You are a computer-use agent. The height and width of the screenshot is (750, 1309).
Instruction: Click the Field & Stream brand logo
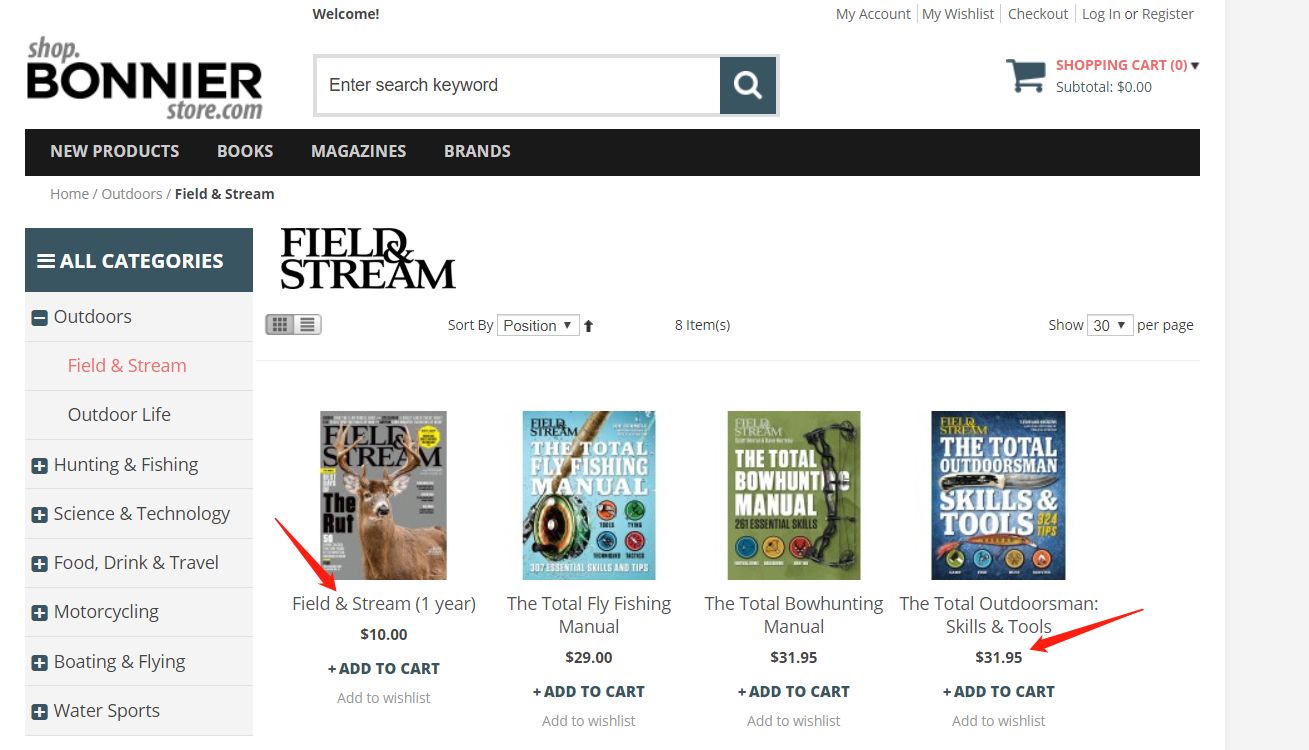368,259
